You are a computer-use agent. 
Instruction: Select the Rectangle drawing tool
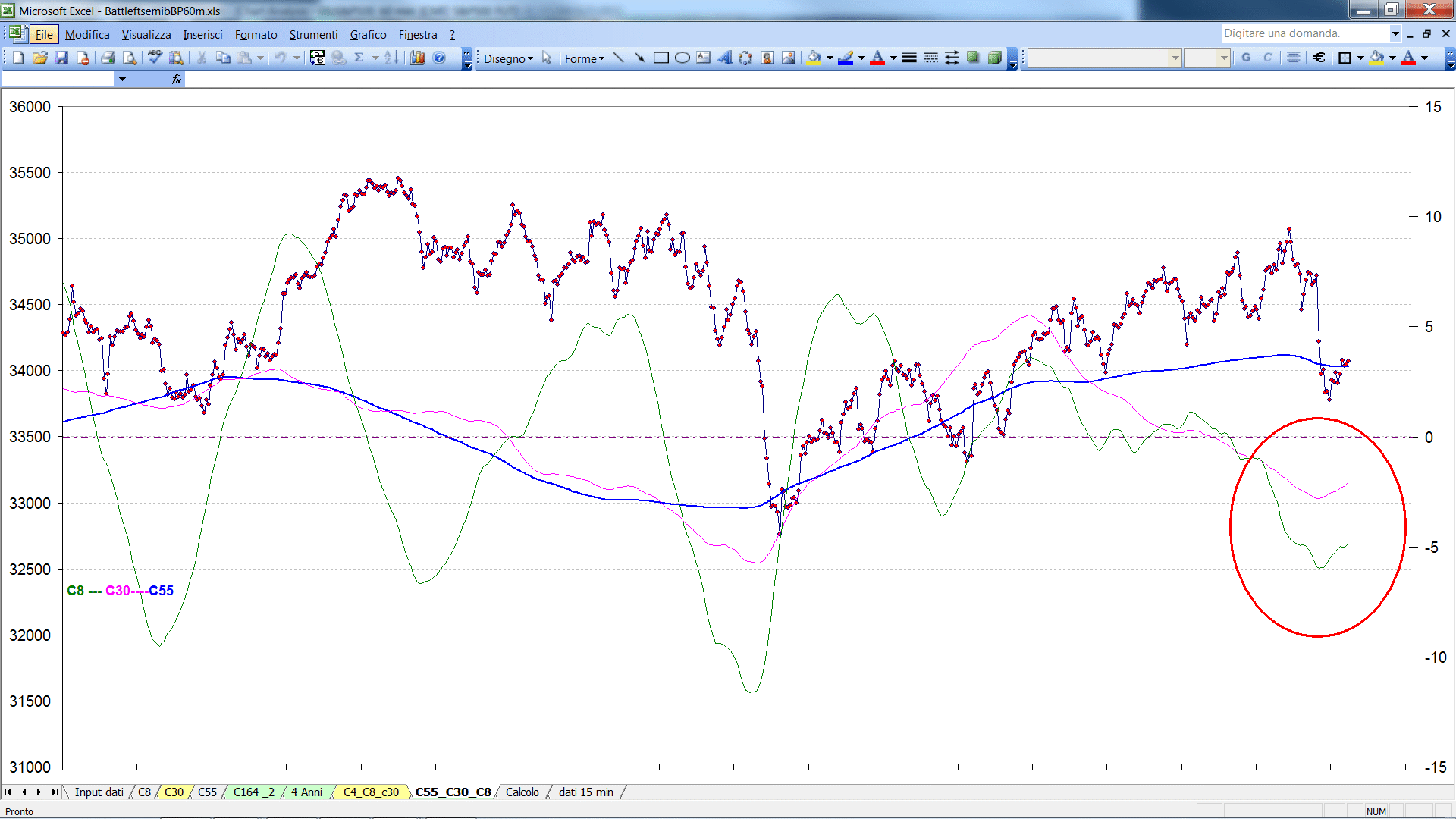(x=661, y=58)
